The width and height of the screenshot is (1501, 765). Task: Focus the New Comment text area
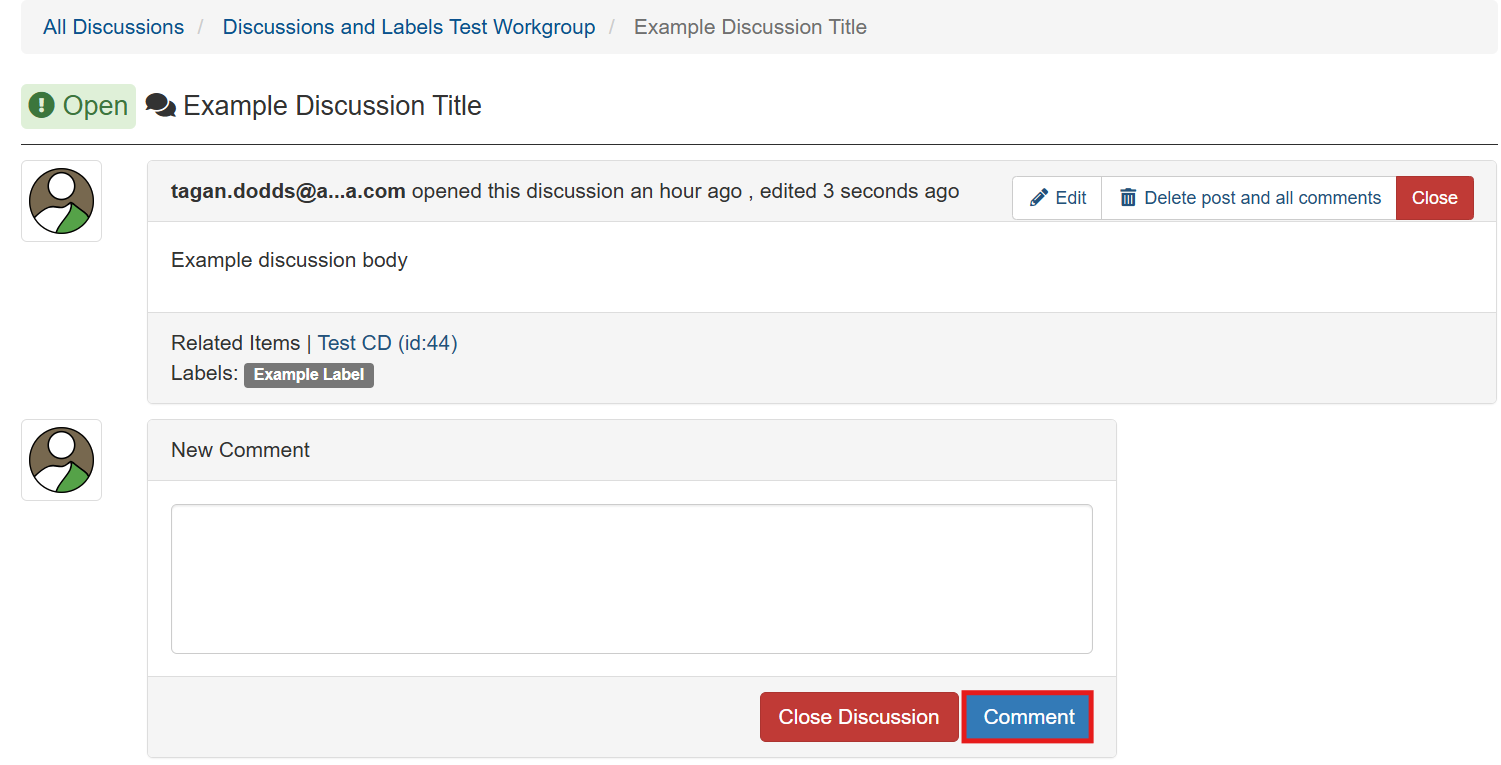pos(631,579)
